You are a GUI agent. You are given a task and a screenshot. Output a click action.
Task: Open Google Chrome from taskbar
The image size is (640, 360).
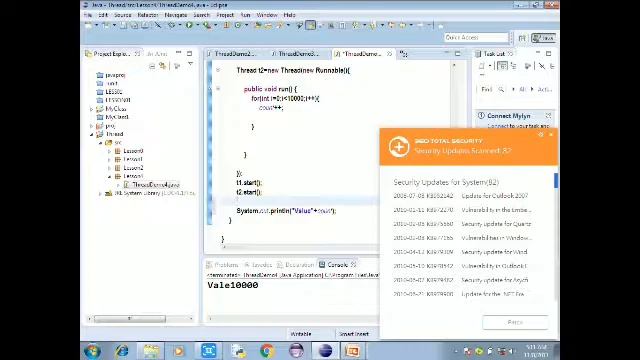267,351
